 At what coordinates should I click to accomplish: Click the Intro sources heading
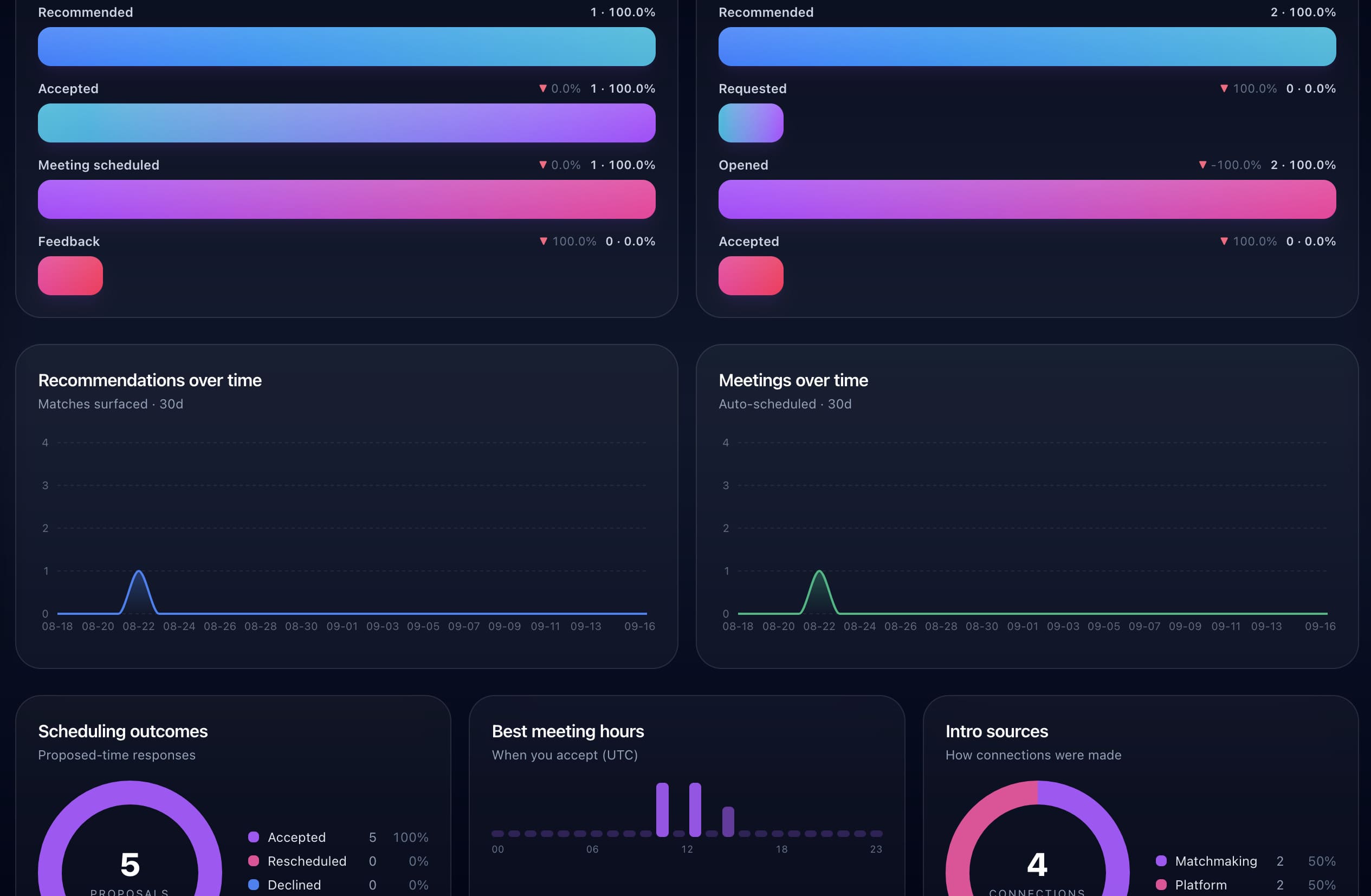(x=997, y=731)
